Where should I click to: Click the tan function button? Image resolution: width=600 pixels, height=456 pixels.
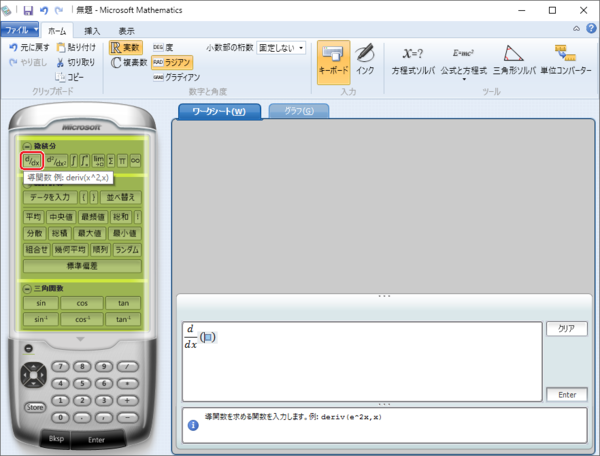123,303
